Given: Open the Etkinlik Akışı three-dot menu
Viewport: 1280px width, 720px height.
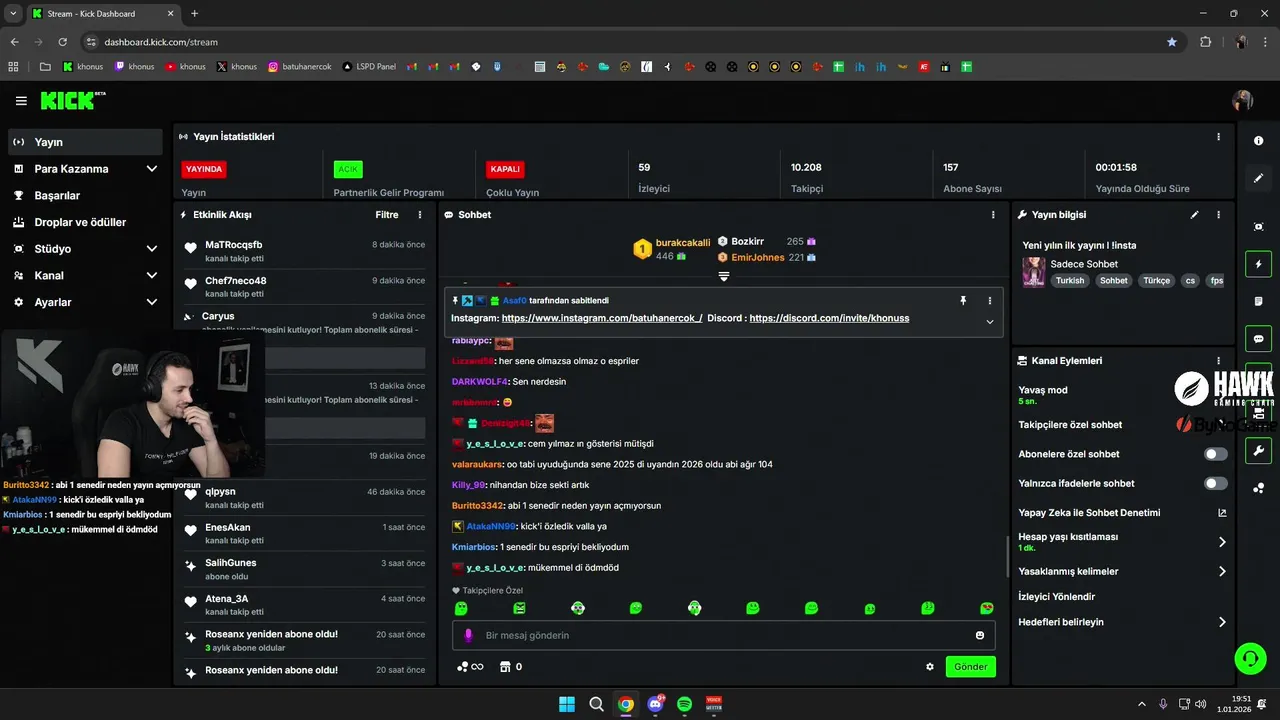Looking at the screenshot, I should click(x=420, y=215).
